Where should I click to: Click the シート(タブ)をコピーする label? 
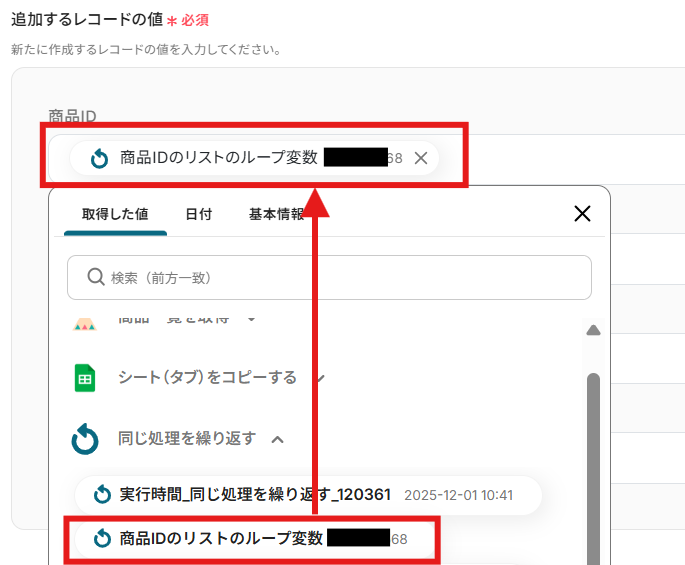click(x=208, y=377)
